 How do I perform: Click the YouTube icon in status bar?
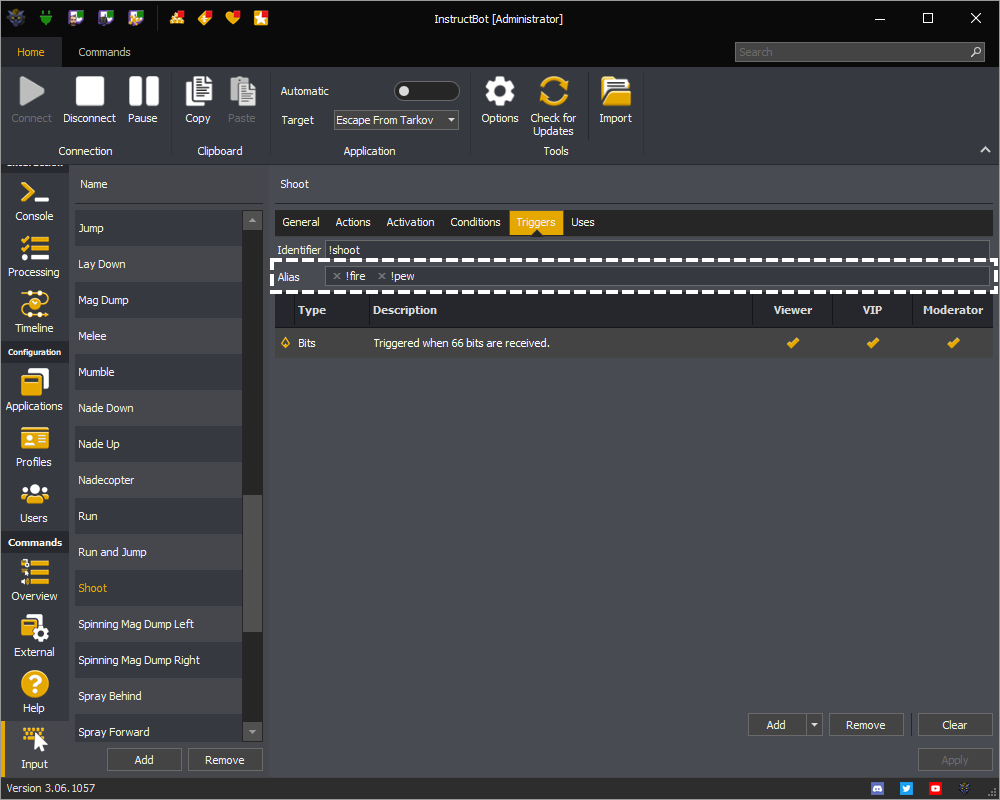tap(935, 789)
